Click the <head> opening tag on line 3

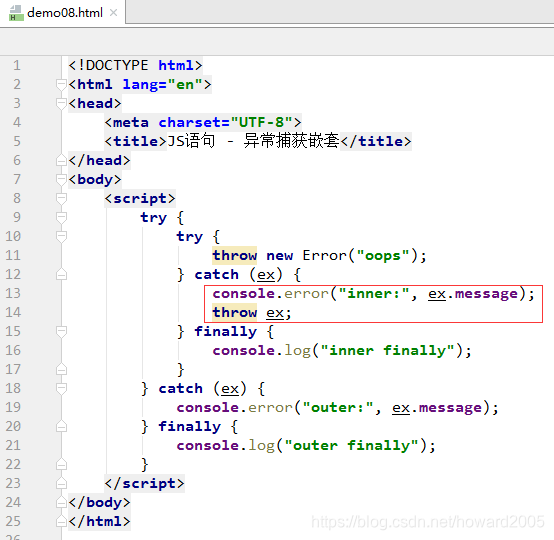(x=95, y=104)
